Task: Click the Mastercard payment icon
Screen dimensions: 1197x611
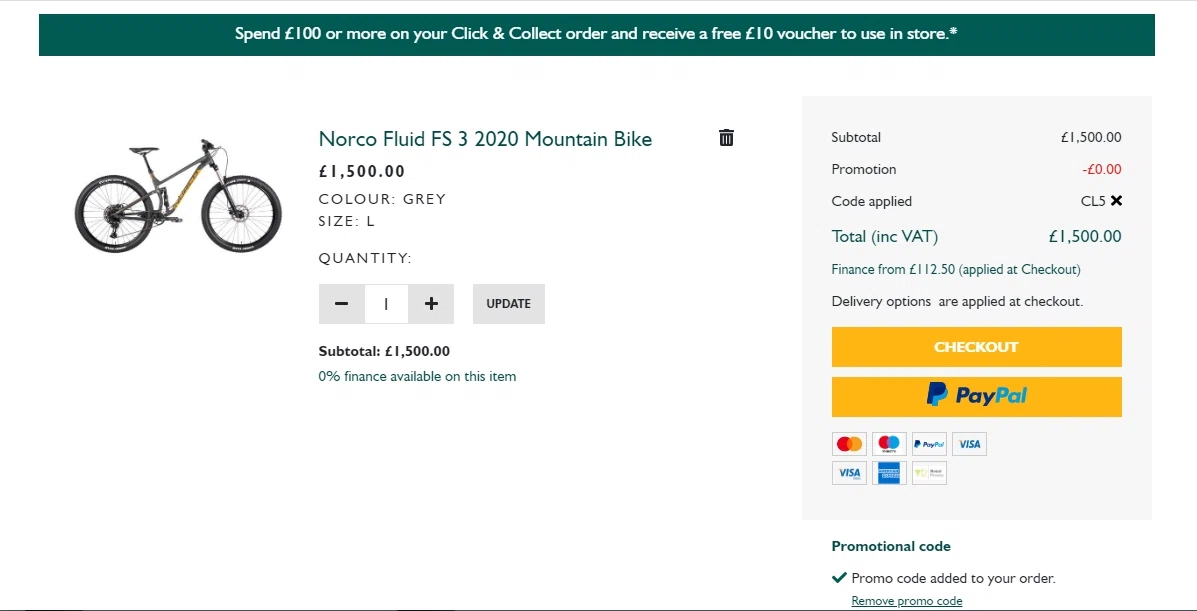Action: click(x=849, y=444)
